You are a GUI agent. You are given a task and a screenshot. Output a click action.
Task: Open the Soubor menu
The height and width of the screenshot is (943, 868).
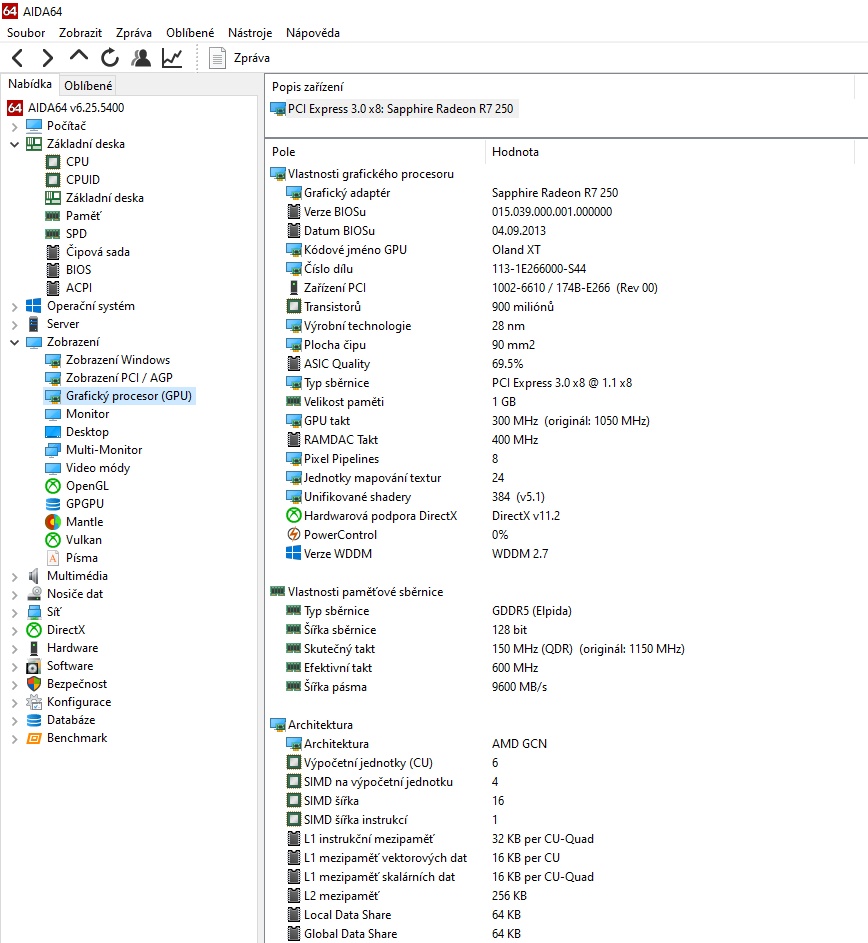click(26, 32)
